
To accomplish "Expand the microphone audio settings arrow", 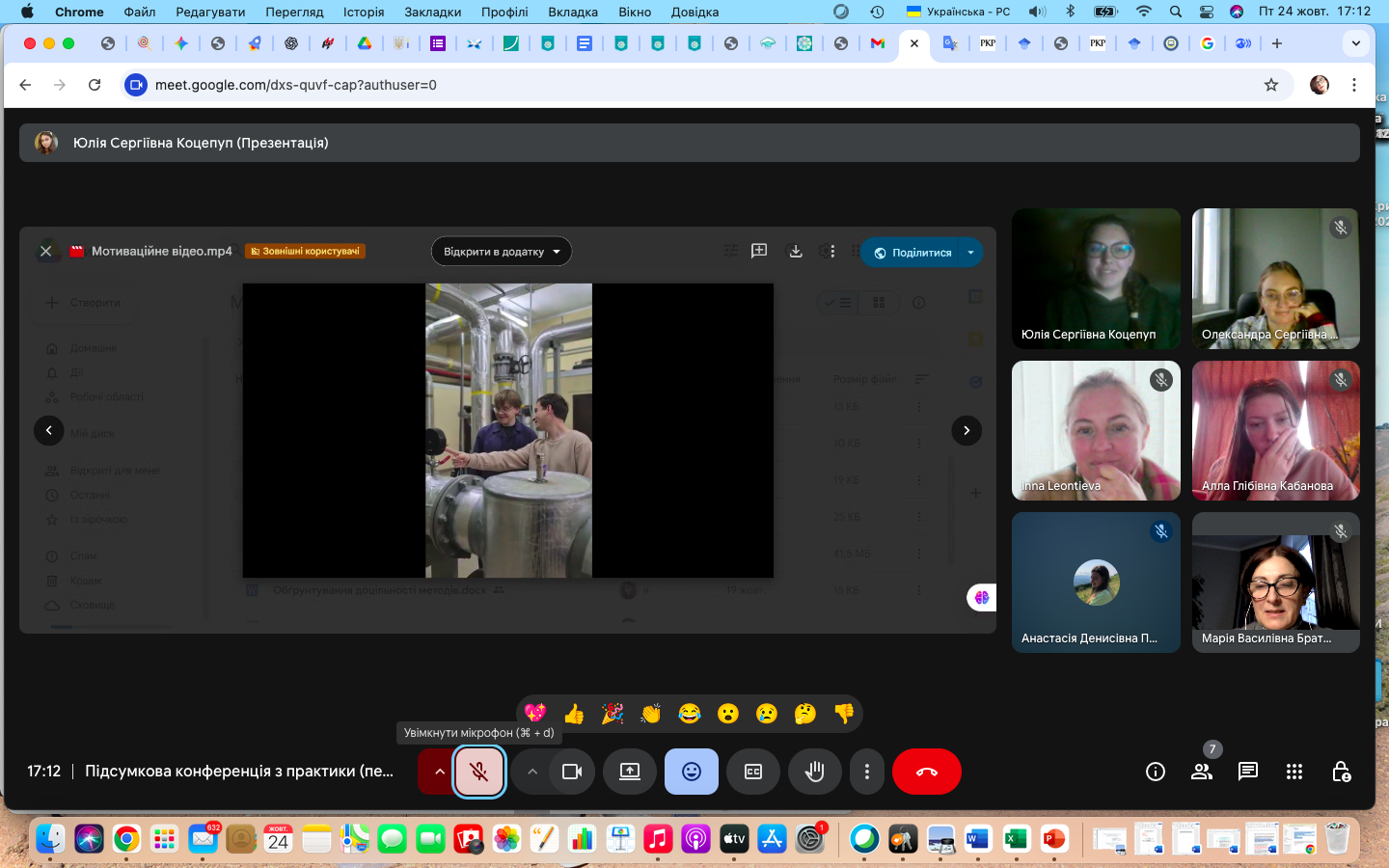I will [x=439, y=772].
